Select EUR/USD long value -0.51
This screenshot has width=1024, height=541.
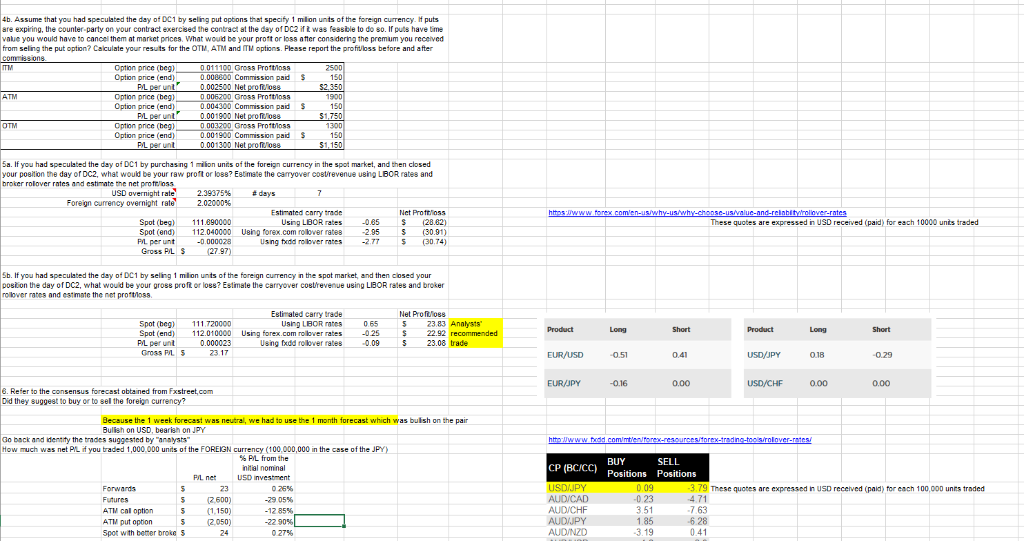pyautogui.click(x=618, y=355)
